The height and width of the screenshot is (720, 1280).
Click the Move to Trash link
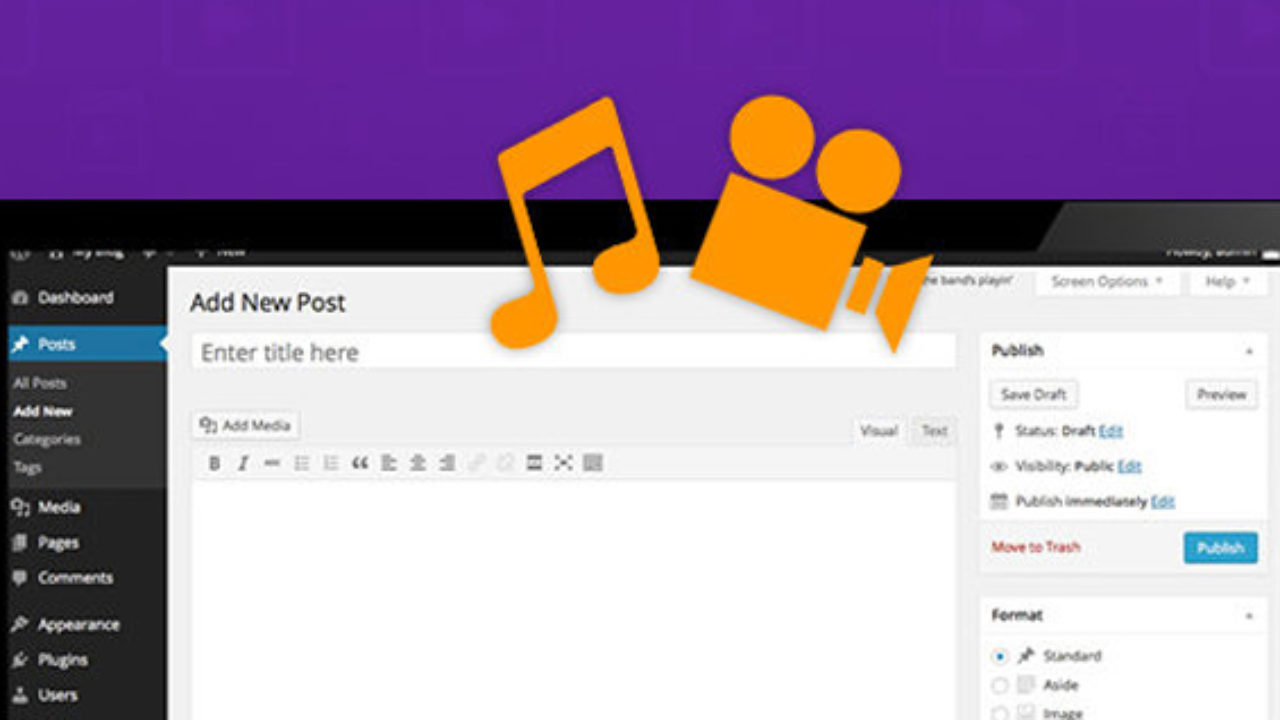[1036, 547]
